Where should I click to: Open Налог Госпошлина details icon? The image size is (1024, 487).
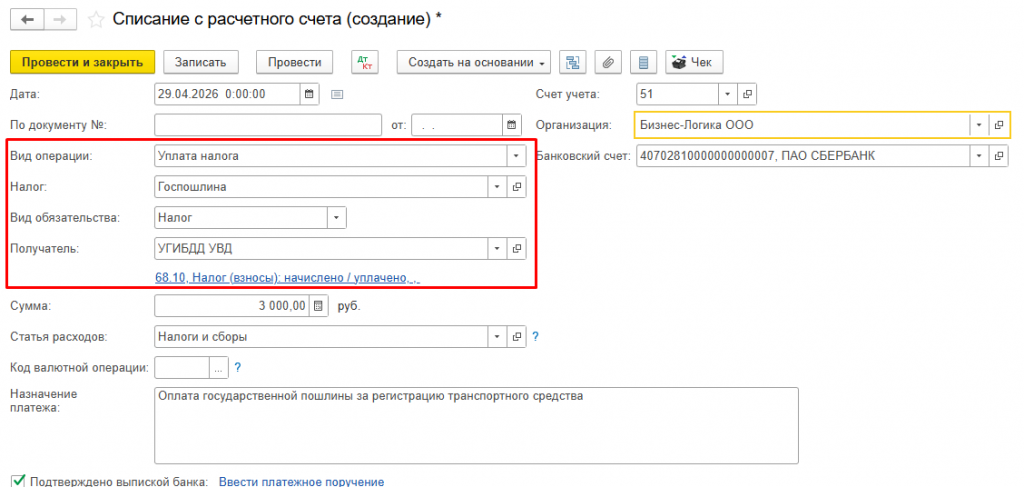click(x=517, y=187)
